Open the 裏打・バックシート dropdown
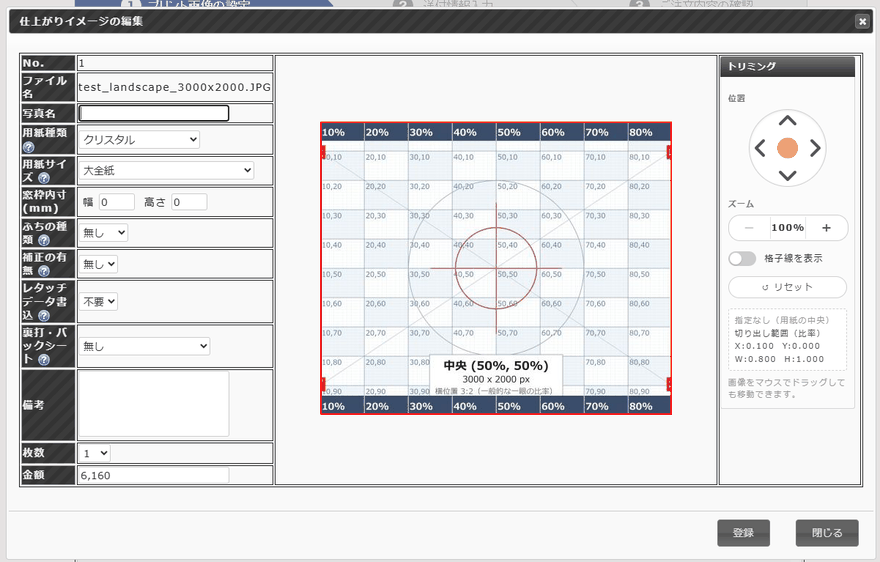This screenshot has width=880, height=562. [x=144, y=346]
